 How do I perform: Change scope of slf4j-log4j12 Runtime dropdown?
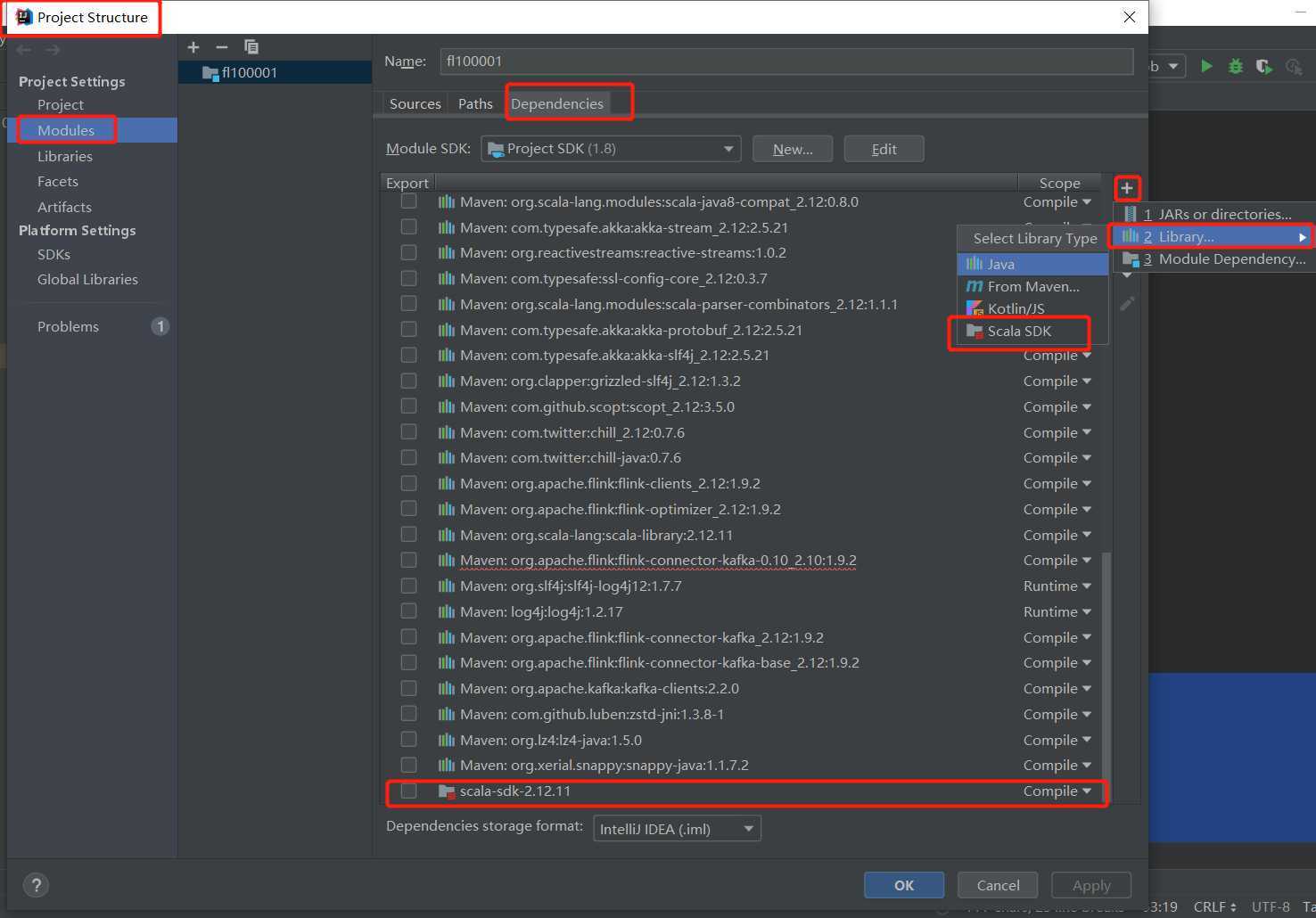(1057, 586)
